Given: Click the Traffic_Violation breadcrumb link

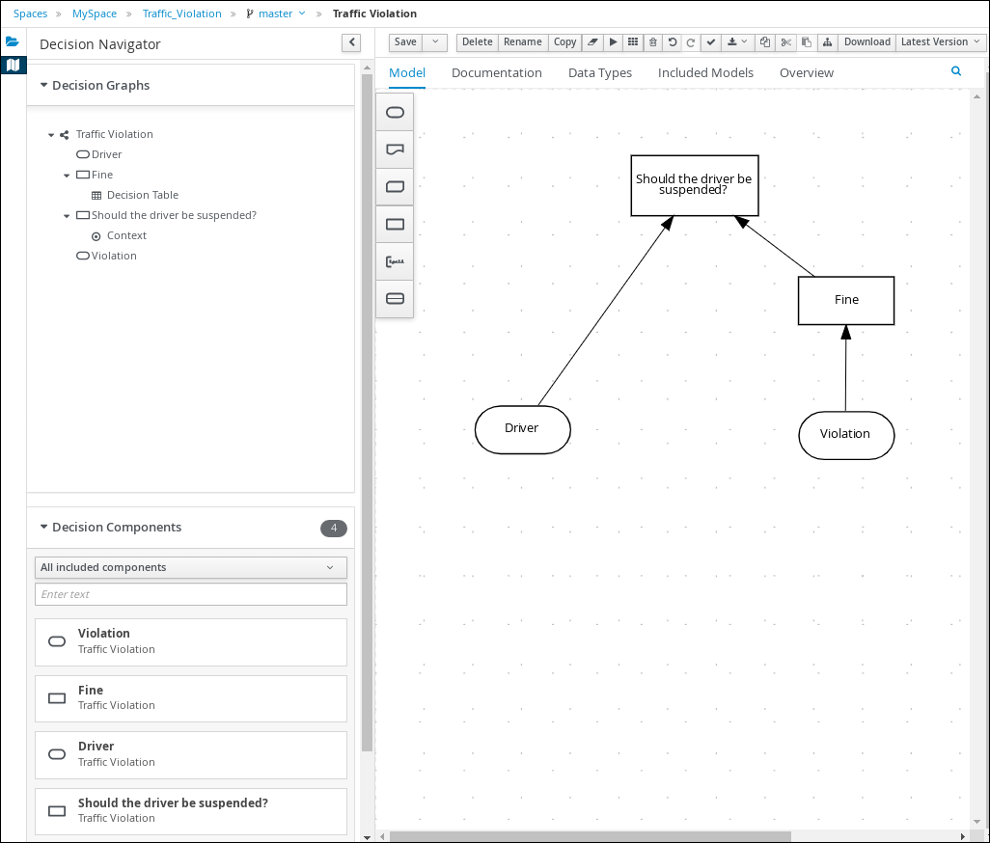Looking at the screenshot, I should click(x=182, y=14).
